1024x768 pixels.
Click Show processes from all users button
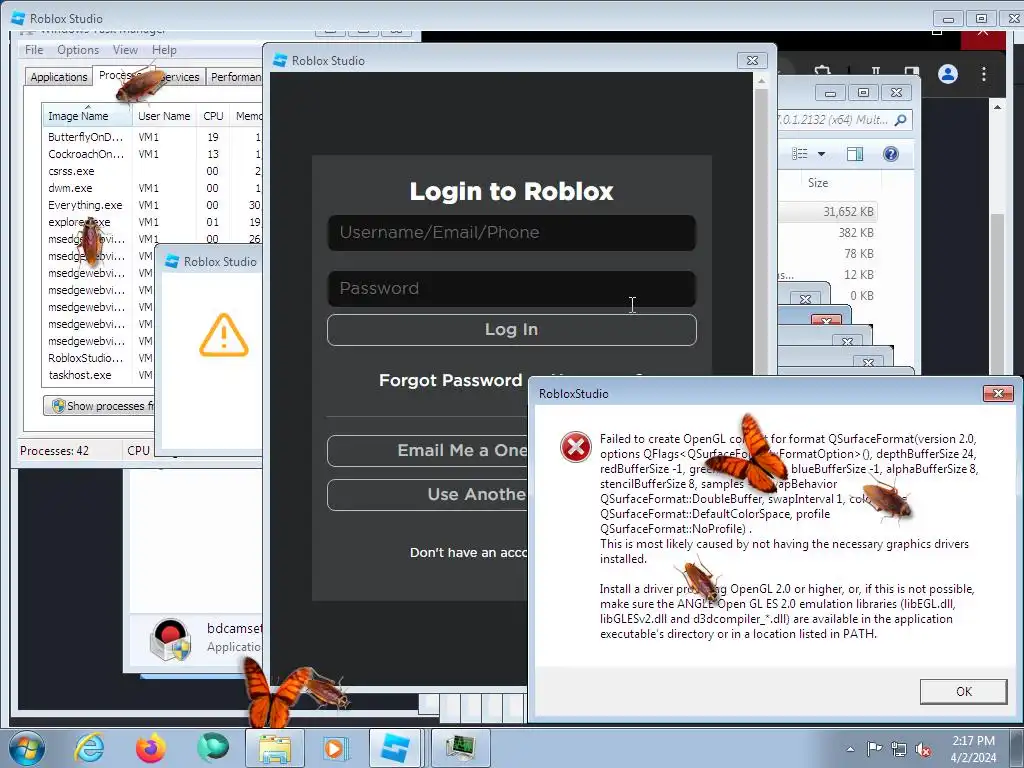point(100,406)
